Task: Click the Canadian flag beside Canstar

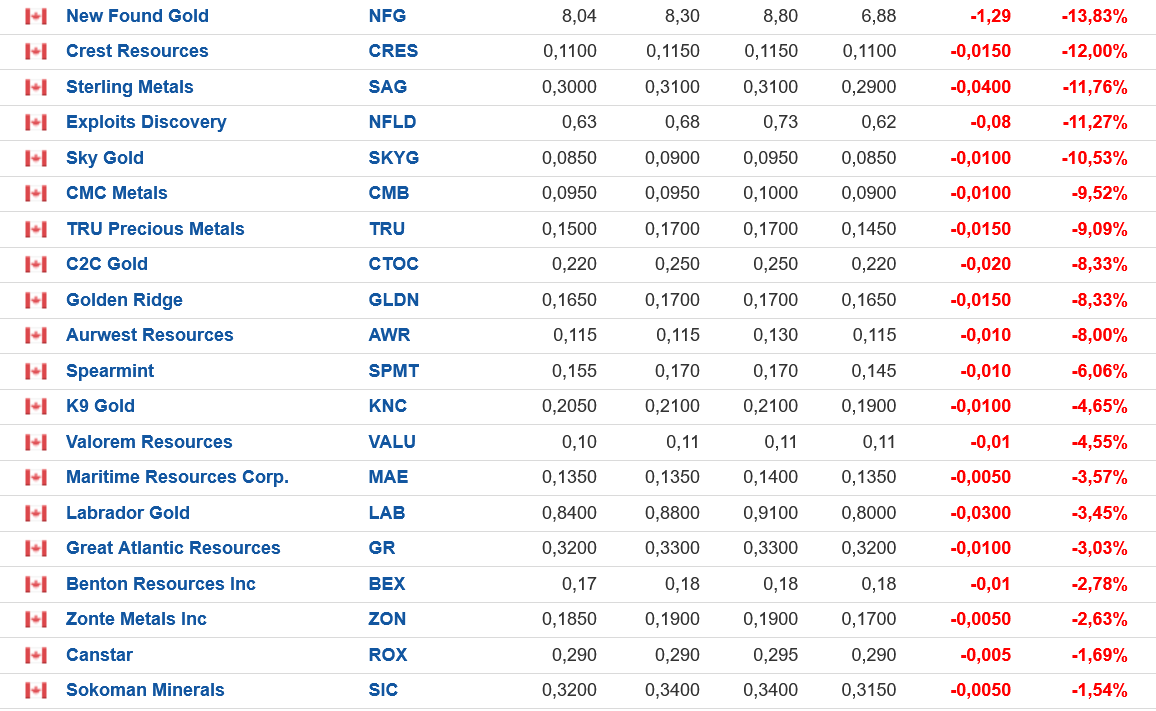Action: point(36,655)
